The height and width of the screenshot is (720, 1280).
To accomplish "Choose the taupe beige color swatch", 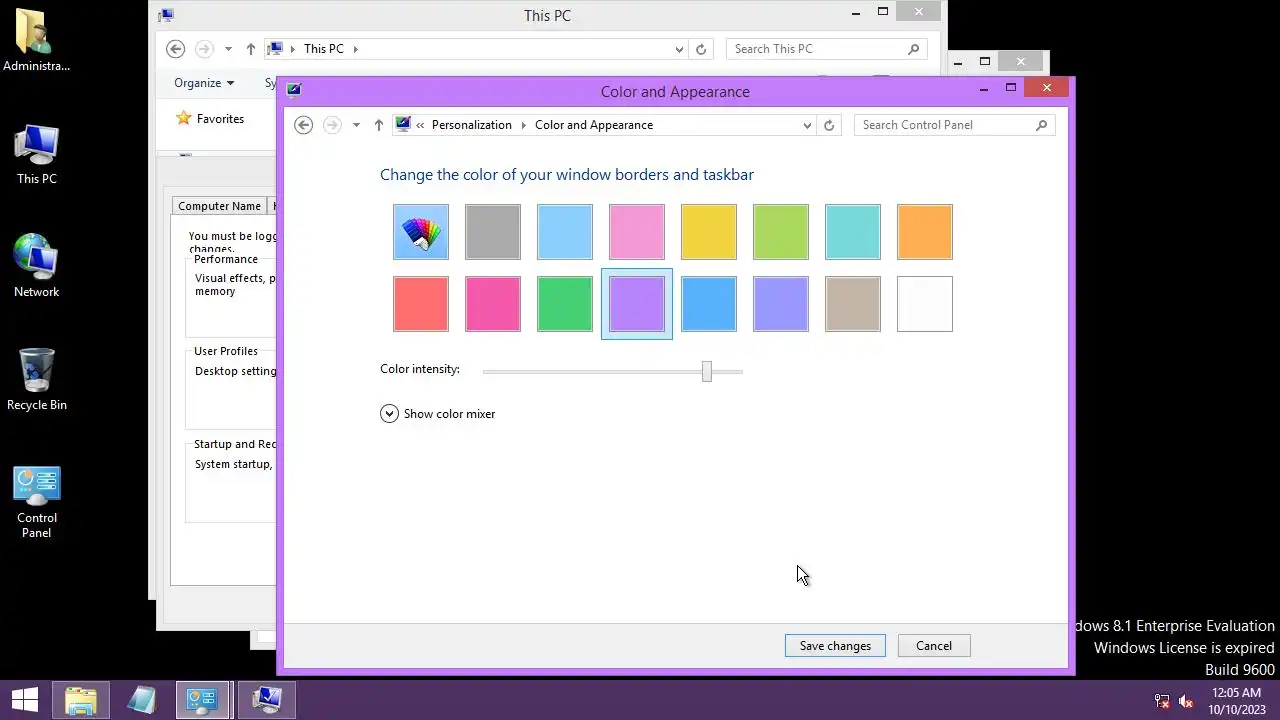I will pos(853,304).
